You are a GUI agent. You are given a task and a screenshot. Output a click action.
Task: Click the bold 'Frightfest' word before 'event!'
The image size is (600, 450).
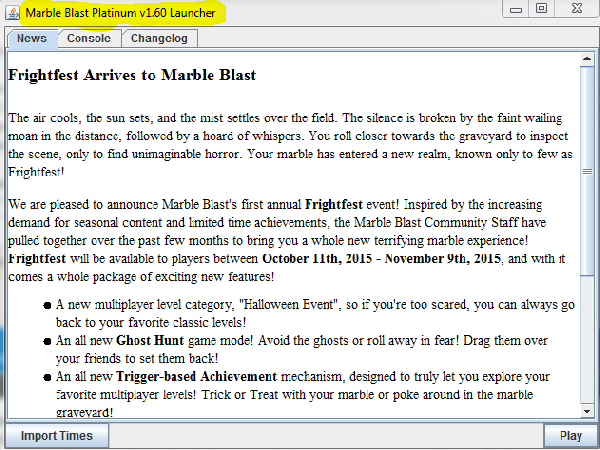click(334, 204)
